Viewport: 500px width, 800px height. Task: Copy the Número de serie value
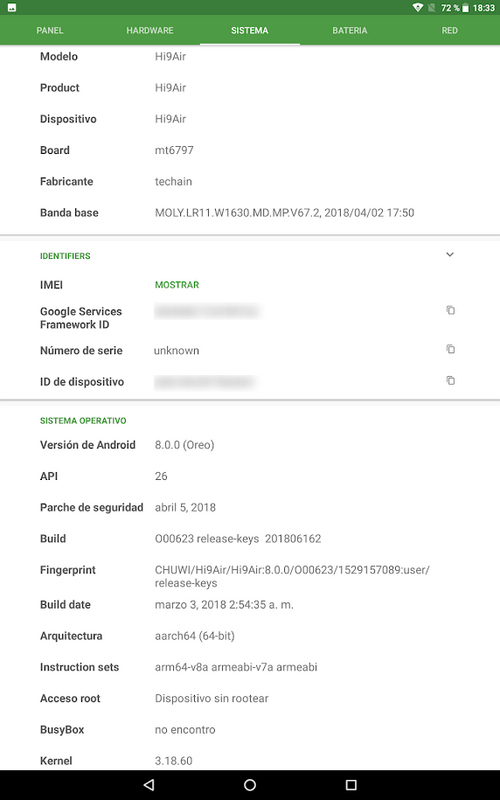coord(451,349)
